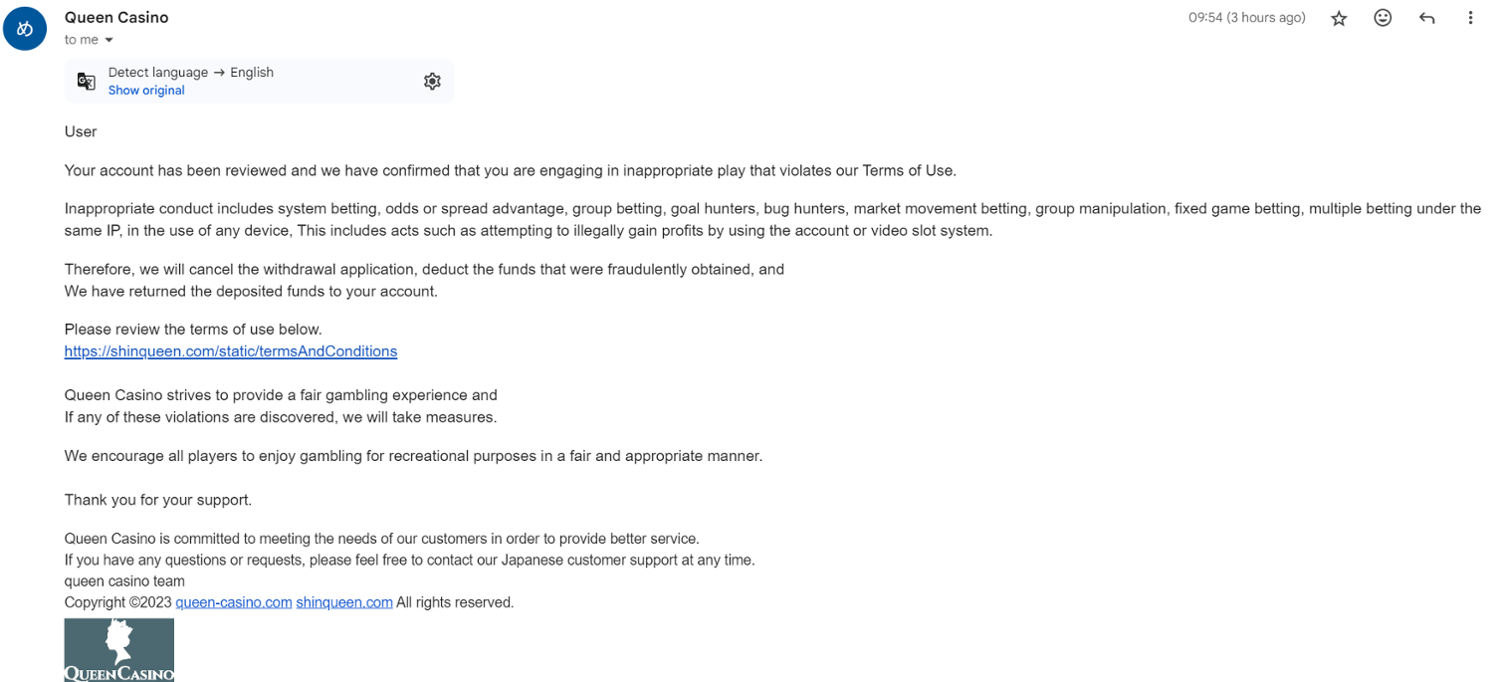Screen dimensions: 1500x682
Task: Open the queen-casino.com footer link
Action: pos(233,602)
